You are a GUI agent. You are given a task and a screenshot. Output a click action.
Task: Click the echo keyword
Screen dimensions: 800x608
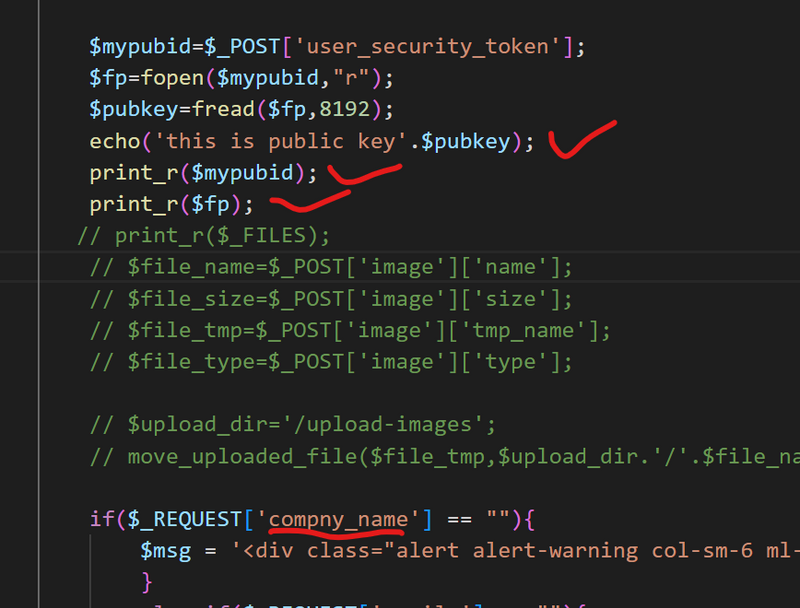point(114,141)
